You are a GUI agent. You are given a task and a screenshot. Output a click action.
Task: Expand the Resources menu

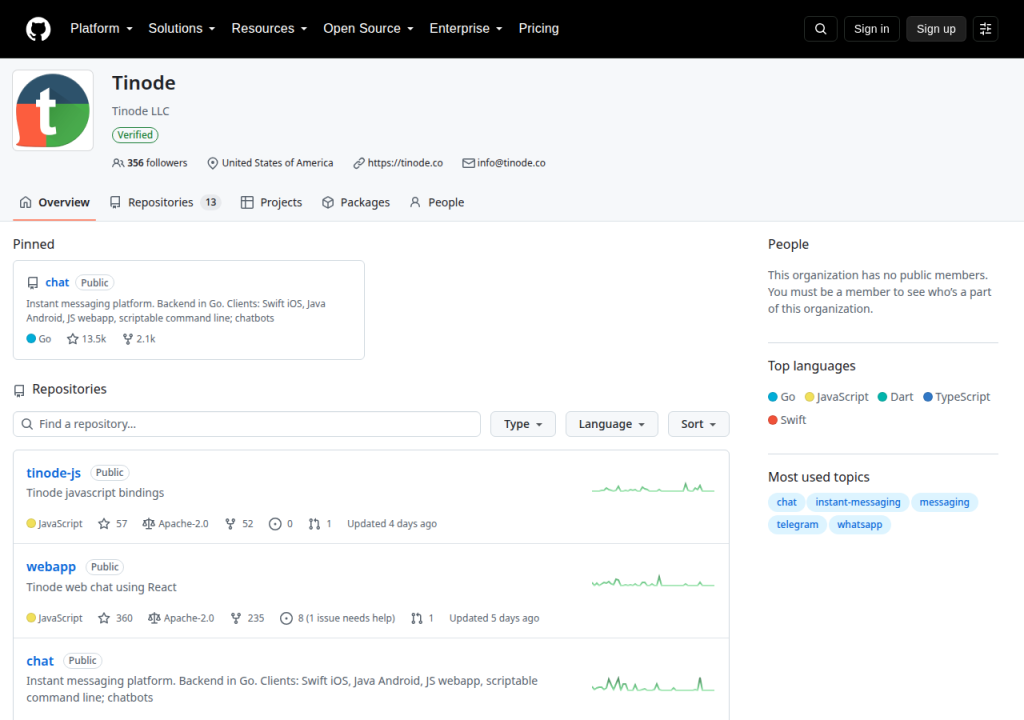(269, 29)
